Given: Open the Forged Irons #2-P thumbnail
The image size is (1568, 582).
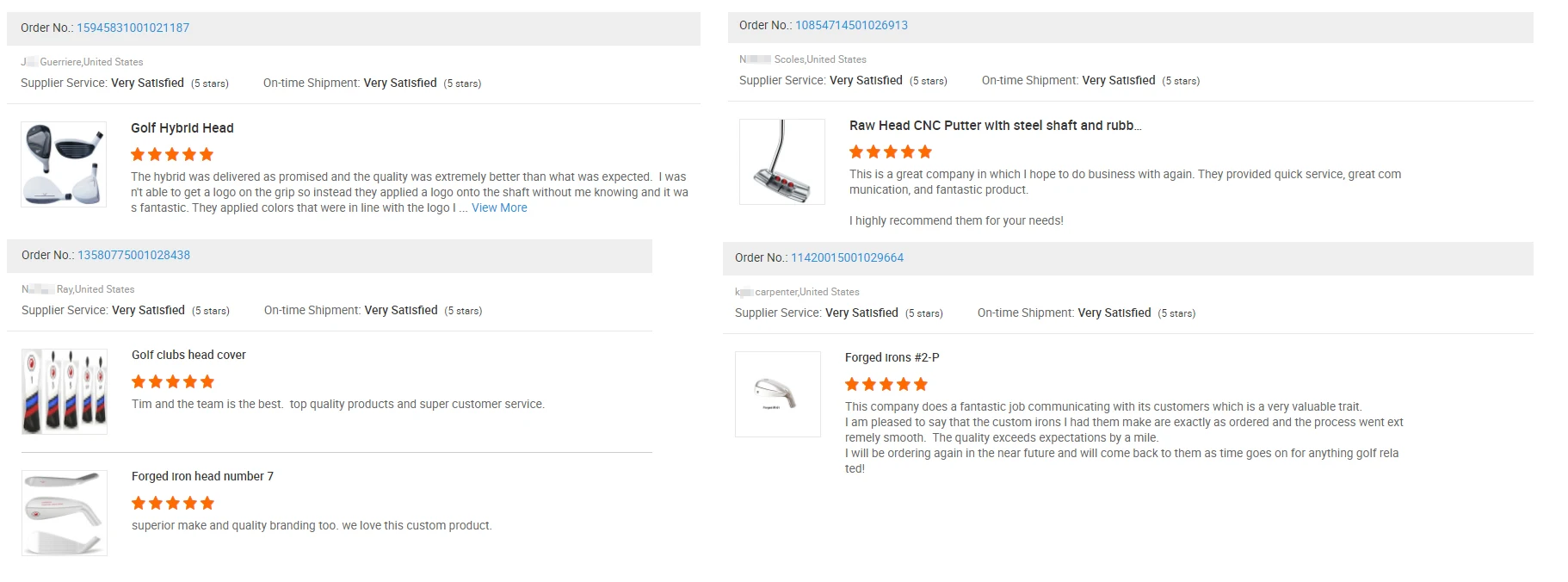Looking at the screenshot, I should [778, 394].
